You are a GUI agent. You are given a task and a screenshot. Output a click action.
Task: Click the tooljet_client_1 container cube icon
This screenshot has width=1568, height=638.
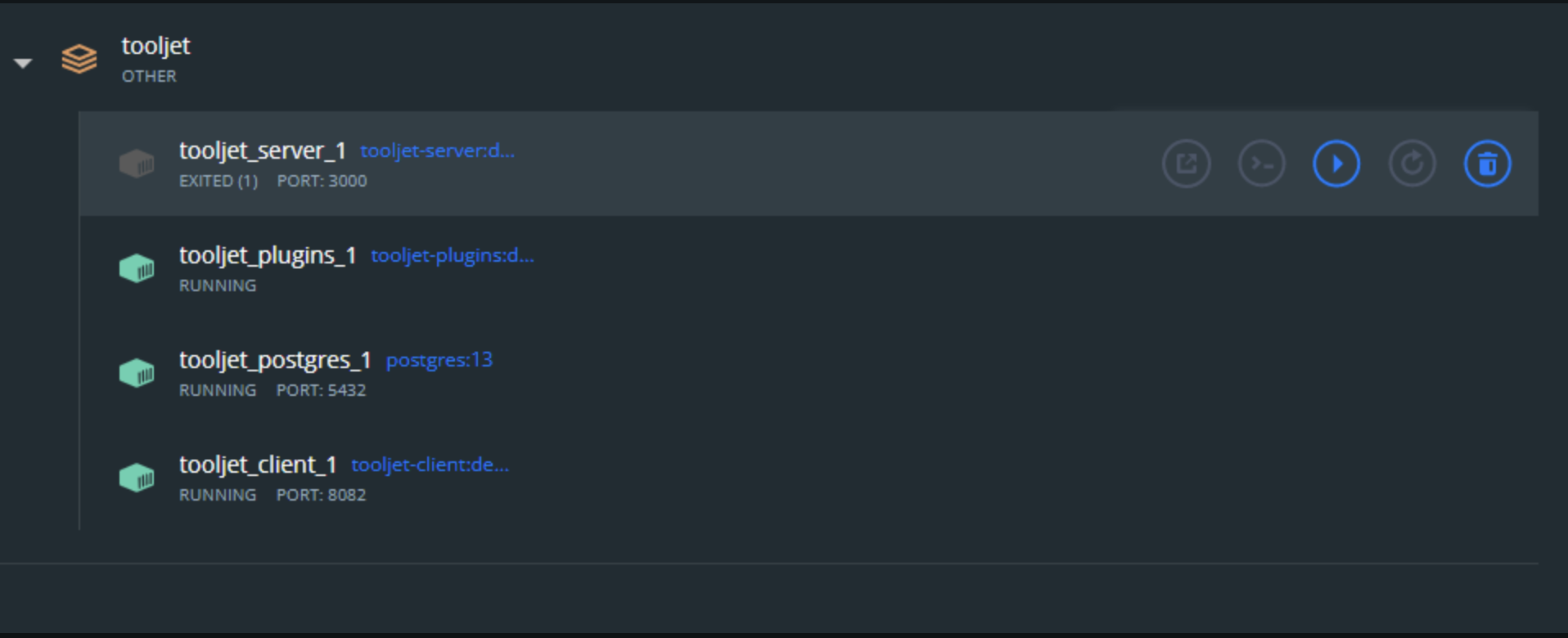(137, 477)
